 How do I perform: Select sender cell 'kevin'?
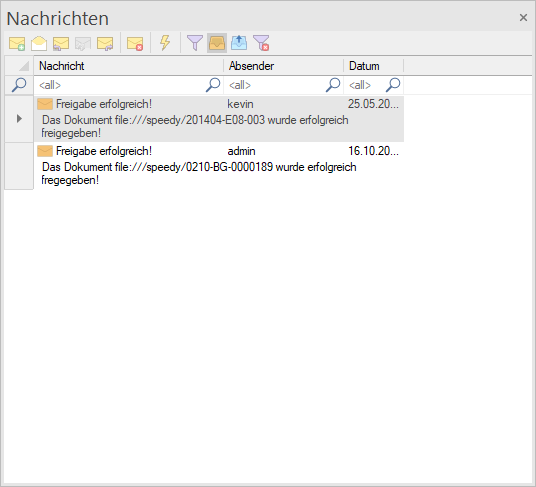[x=240, y=104]
